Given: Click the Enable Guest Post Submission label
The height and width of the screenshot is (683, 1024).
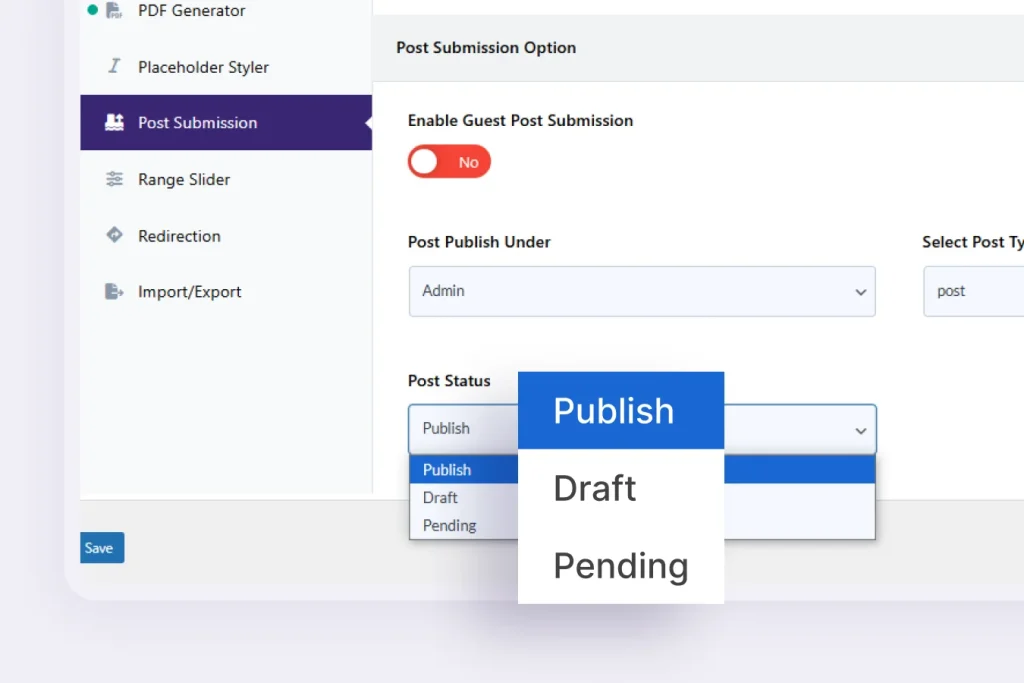Looking at the screenshot, I should click(x=520, y=120).
